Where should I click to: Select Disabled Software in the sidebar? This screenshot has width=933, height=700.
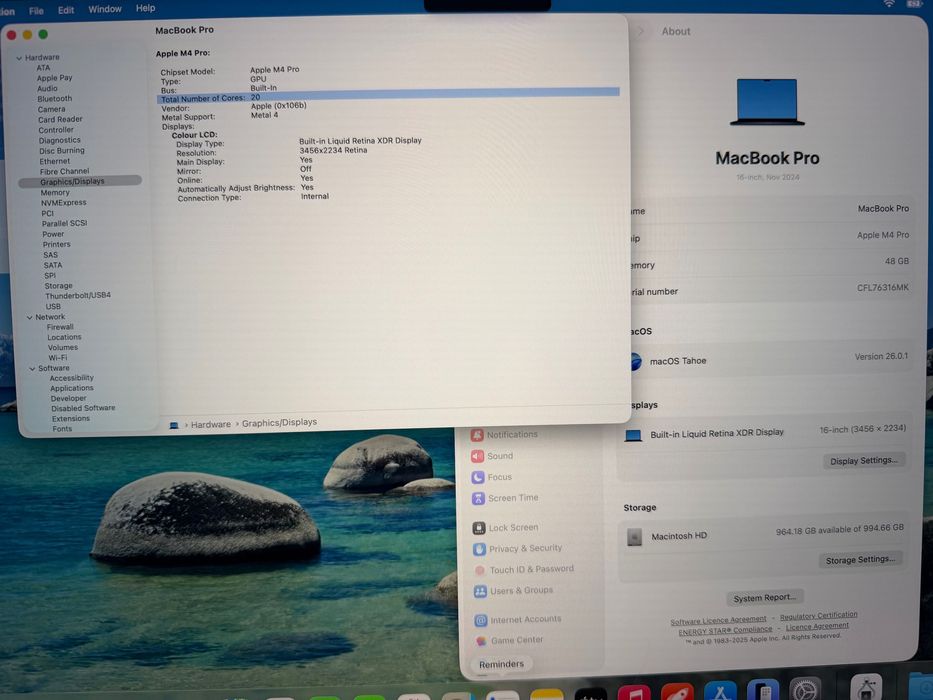click(83, 408)
